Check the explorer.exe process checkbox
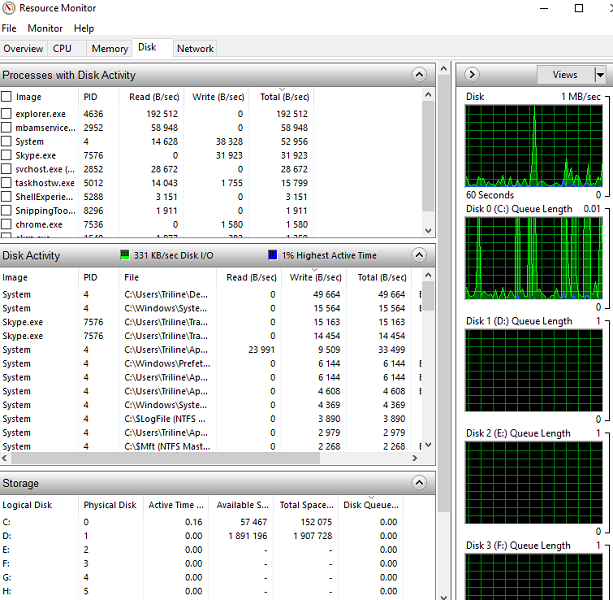 click(x=7, y=114)
